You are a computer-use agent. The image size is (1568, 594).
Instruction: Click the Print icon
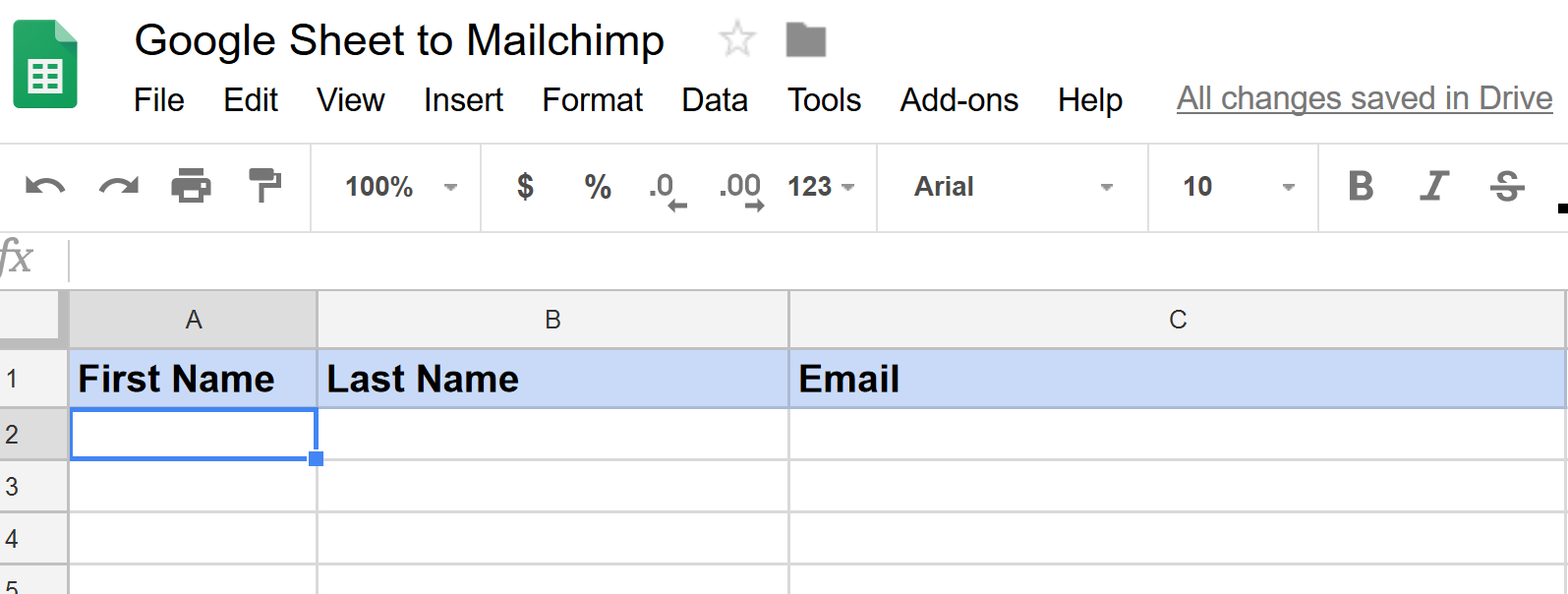click(192, 185)
